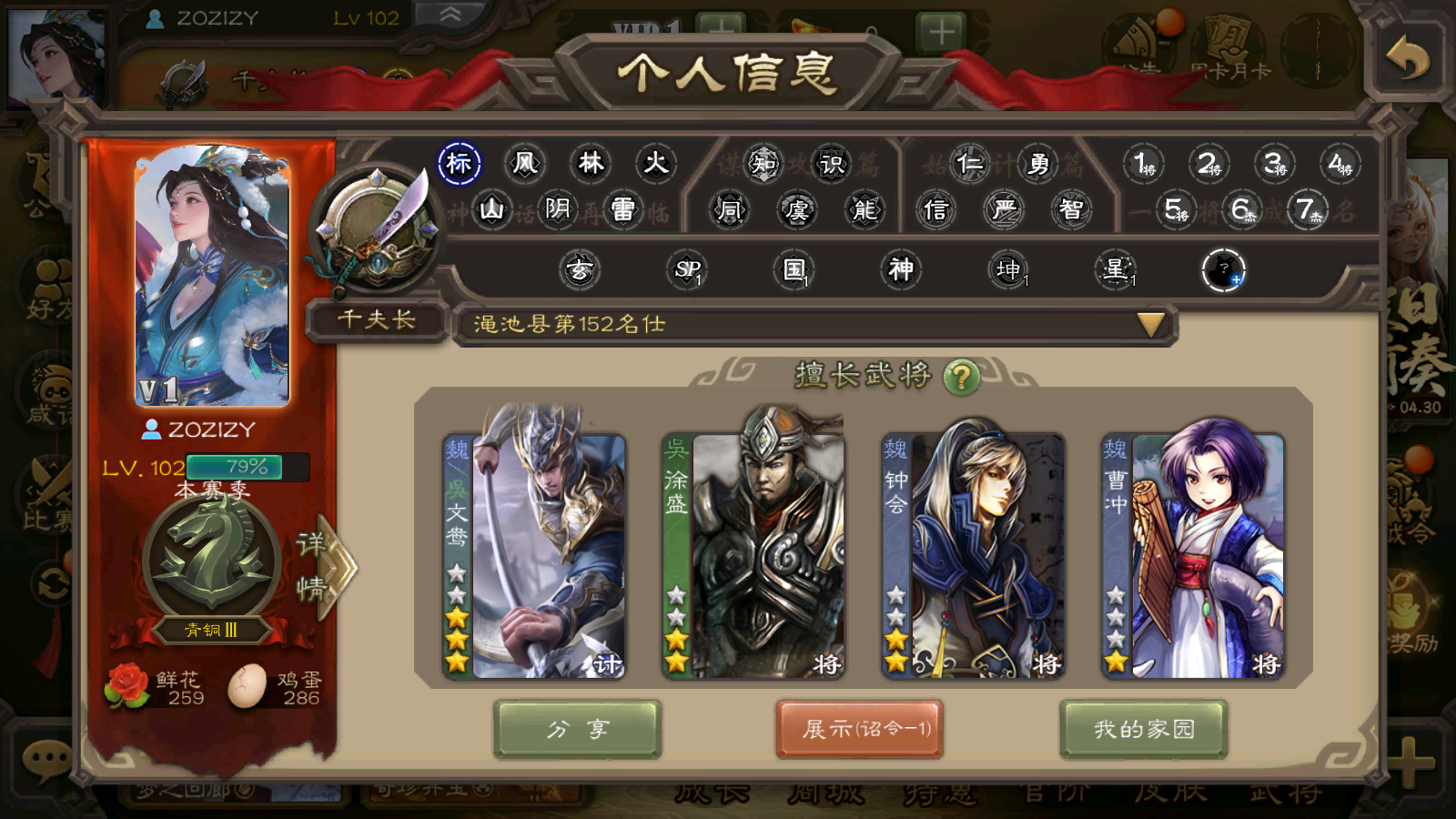Viewport: 1456px width, 819px height.
Task: Select the 火 badge icon
Action: (655, 164)
